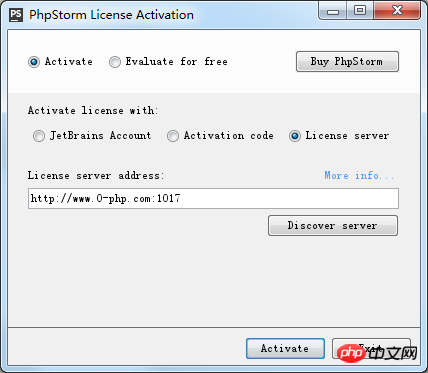Click the 'Activate license with:' label
The image size is (428, 373).
[93, 110]
